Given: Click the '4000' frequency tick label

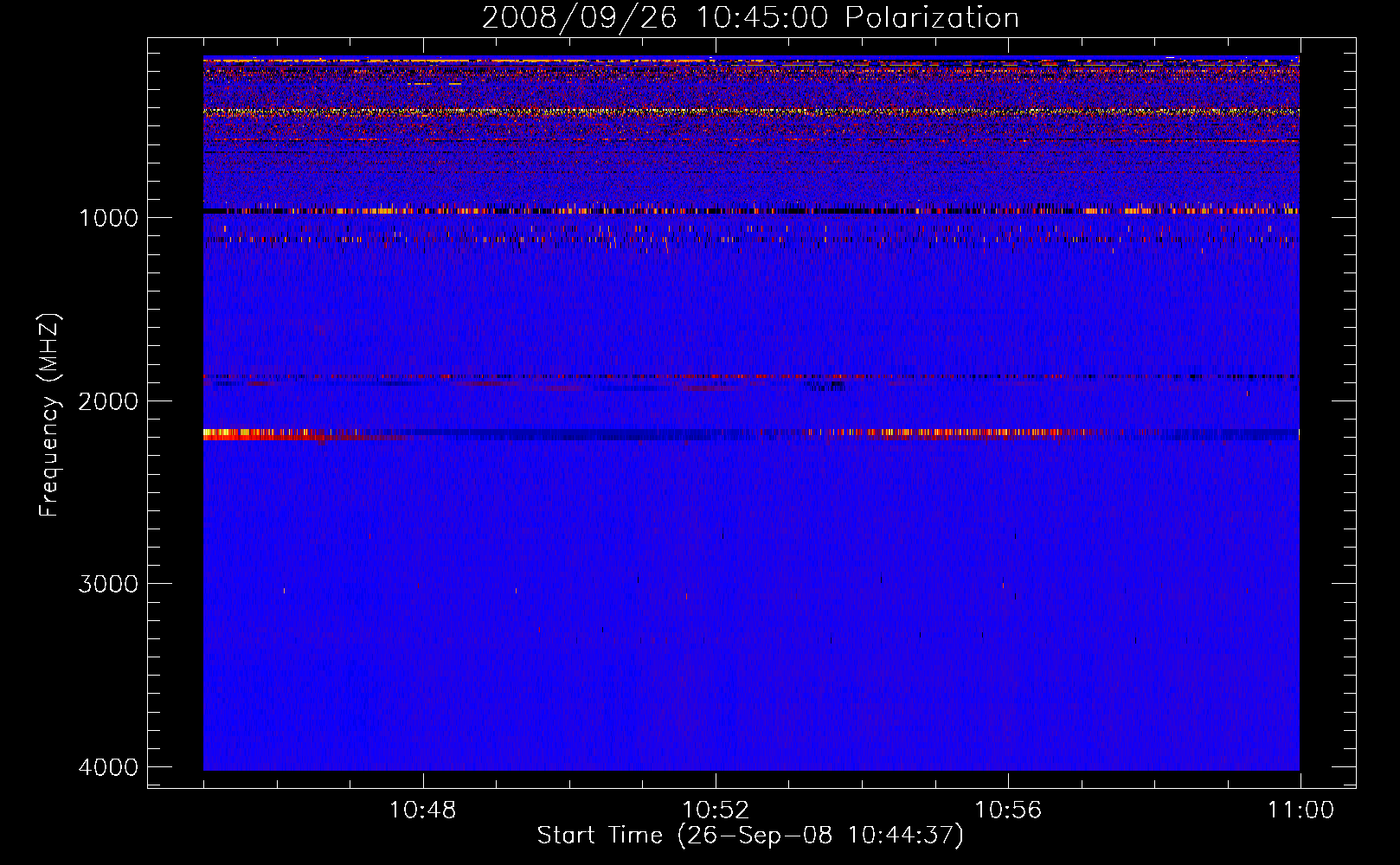Looking at the screenshot, I should 108,767.
